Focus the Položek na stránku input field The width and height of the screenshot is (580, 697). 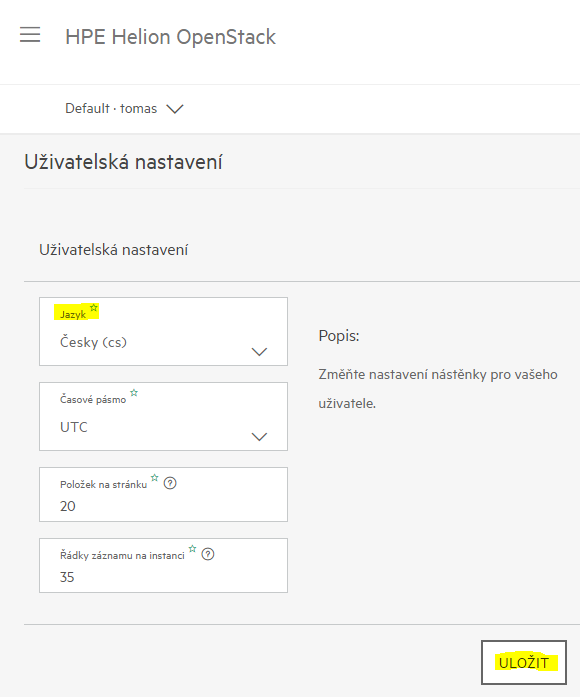(x=164, y=494)
